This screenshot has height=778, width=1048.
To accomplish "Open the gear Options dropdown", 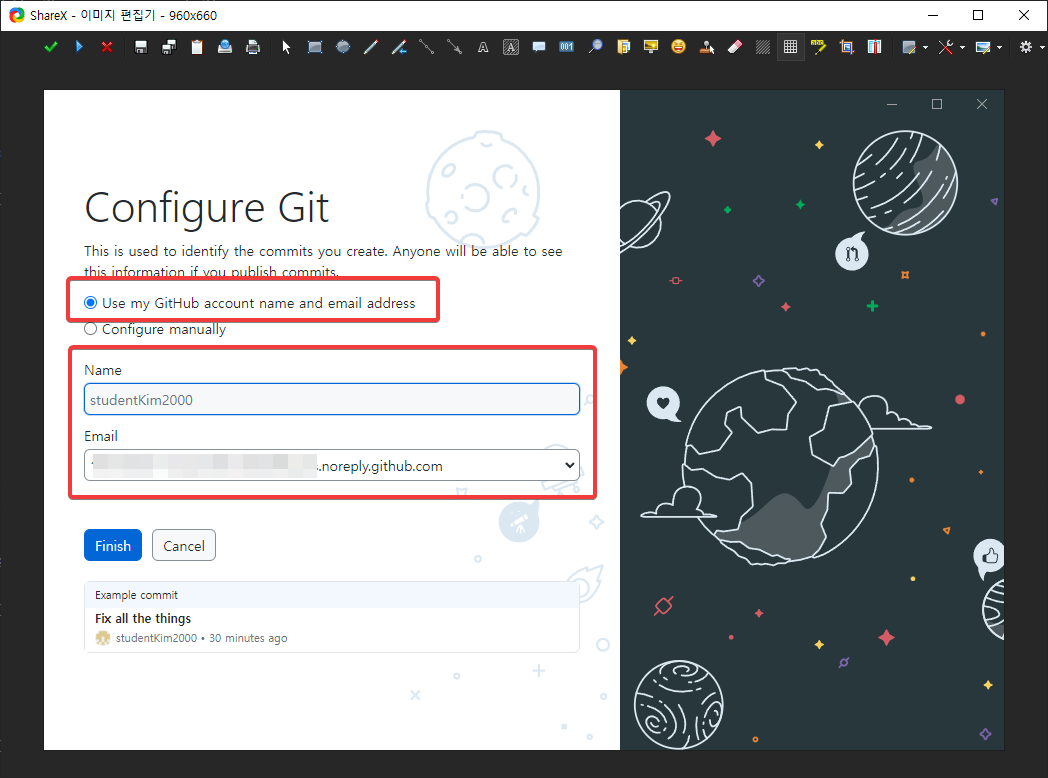I will [x=1031, y=47].
